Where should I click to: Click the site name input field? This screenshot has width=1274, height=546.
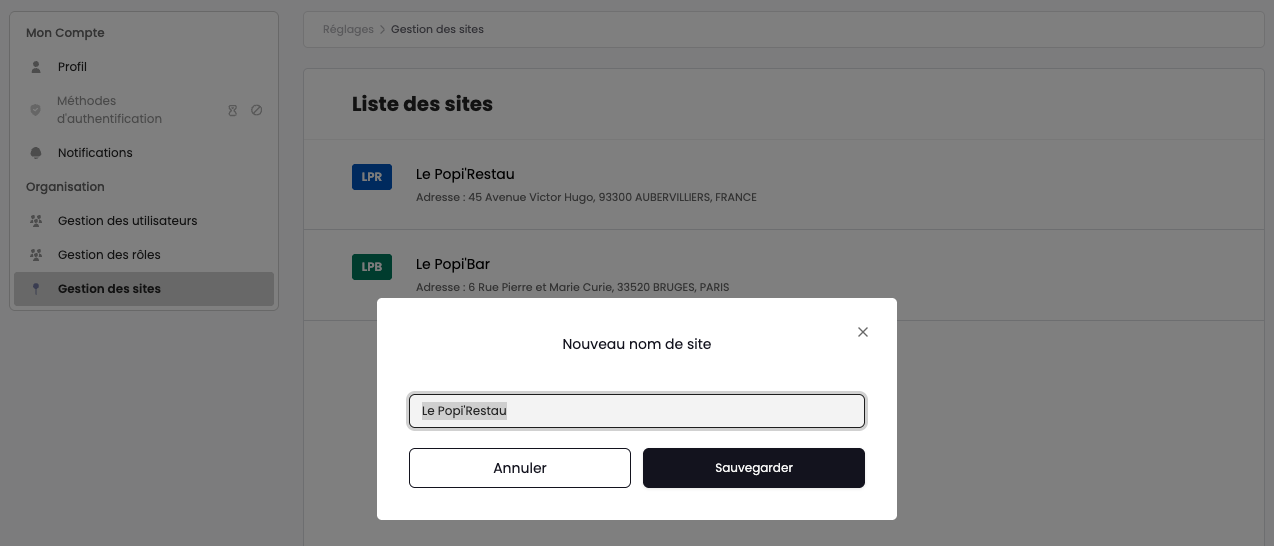click(637, 411)
